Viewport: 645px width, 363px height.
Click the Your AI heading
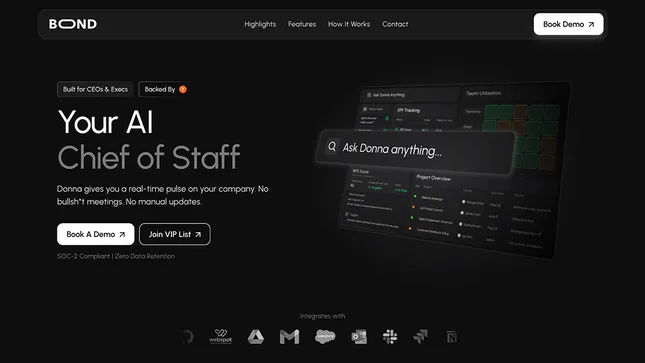106,122
